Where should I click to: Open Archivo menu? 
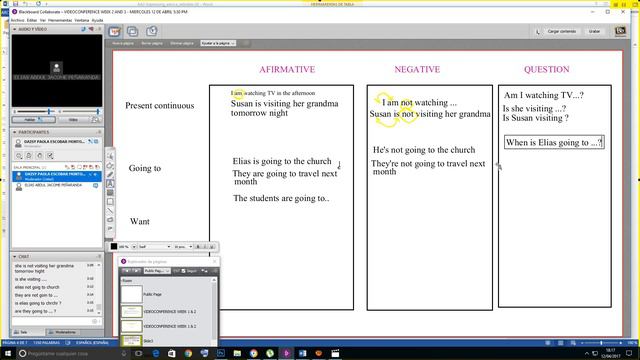point(18,20)
